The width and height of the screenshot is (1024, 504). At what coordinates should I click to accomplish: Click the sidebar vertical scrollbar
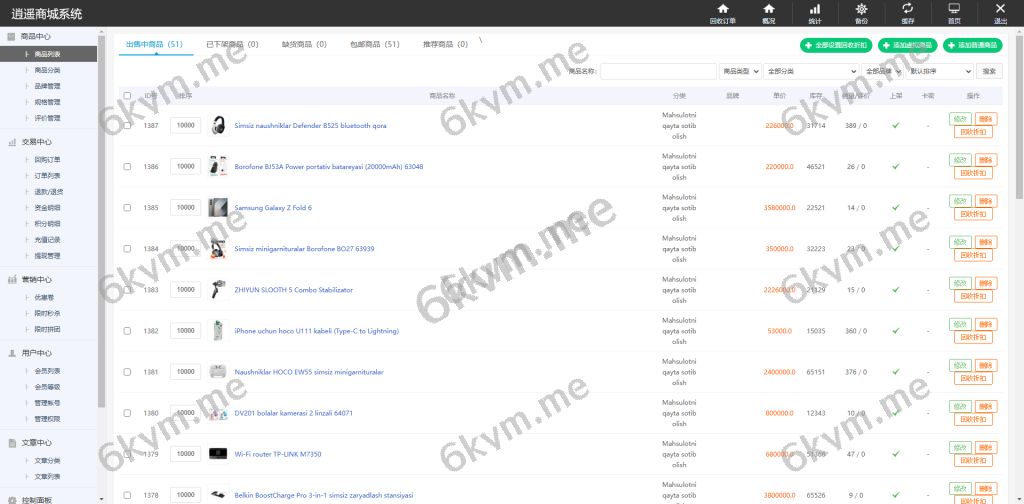point(101,222)
